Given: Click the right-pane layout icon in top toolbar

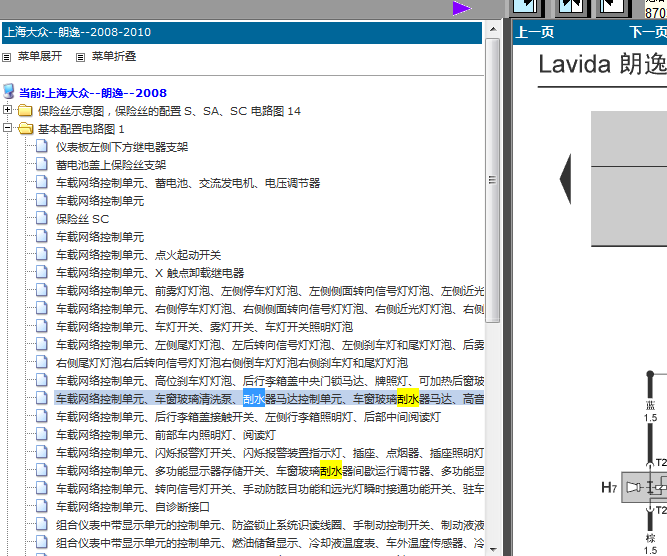Looking at the screenshot, I should coord(613,6).
